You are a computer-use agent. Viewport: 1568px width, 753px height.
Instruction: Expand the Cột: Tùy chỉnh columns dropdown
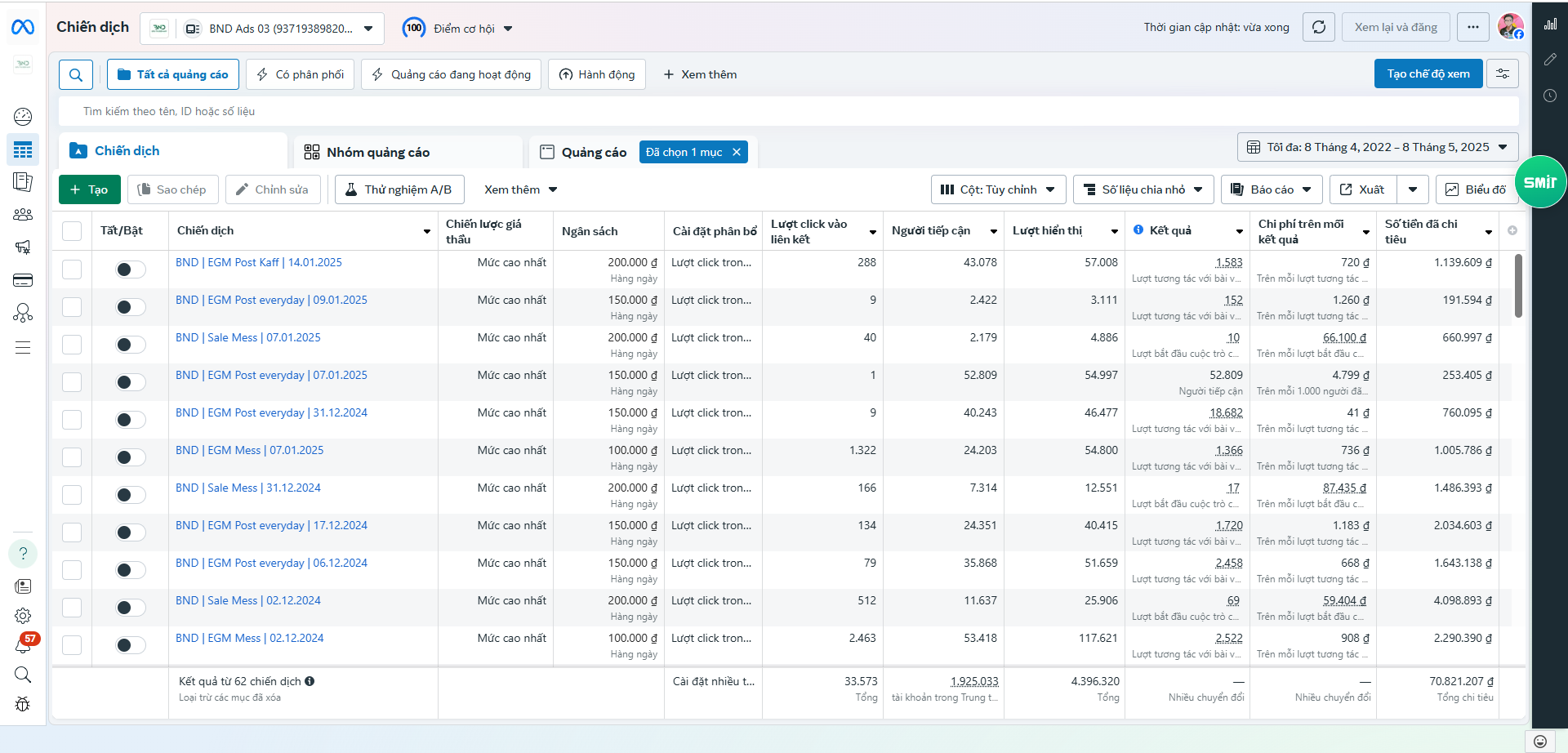pyautogui.click(x=998, y=189)
